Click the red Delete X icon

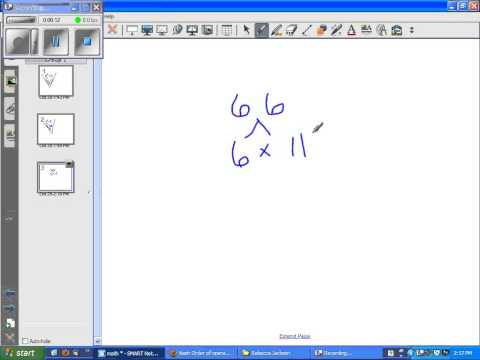[112, 29]
